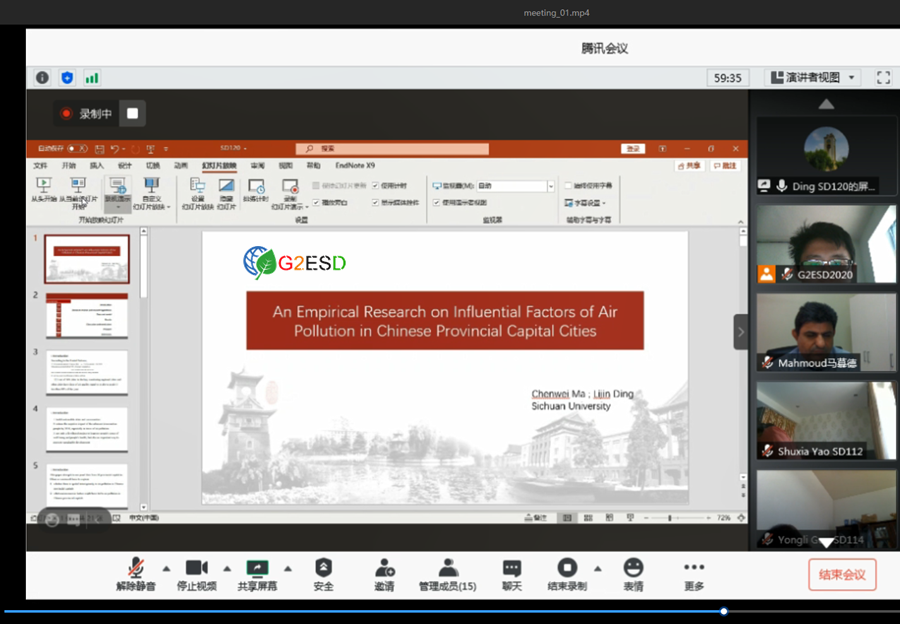Click the reading view icon in PowerPoint status bar
Image resolution: width=900 pixels, height=624 pixels.
coord(610,518)
